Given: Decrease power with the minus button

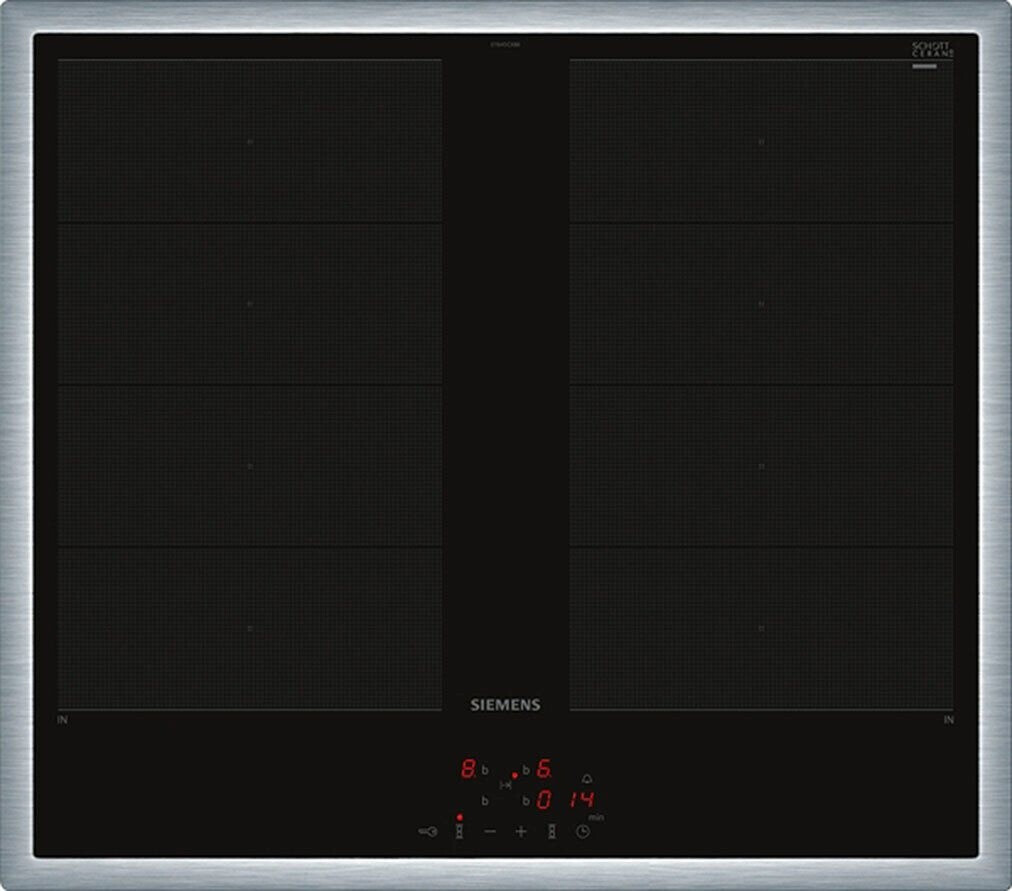Looking at the screenshot, I should pos(490,831).
